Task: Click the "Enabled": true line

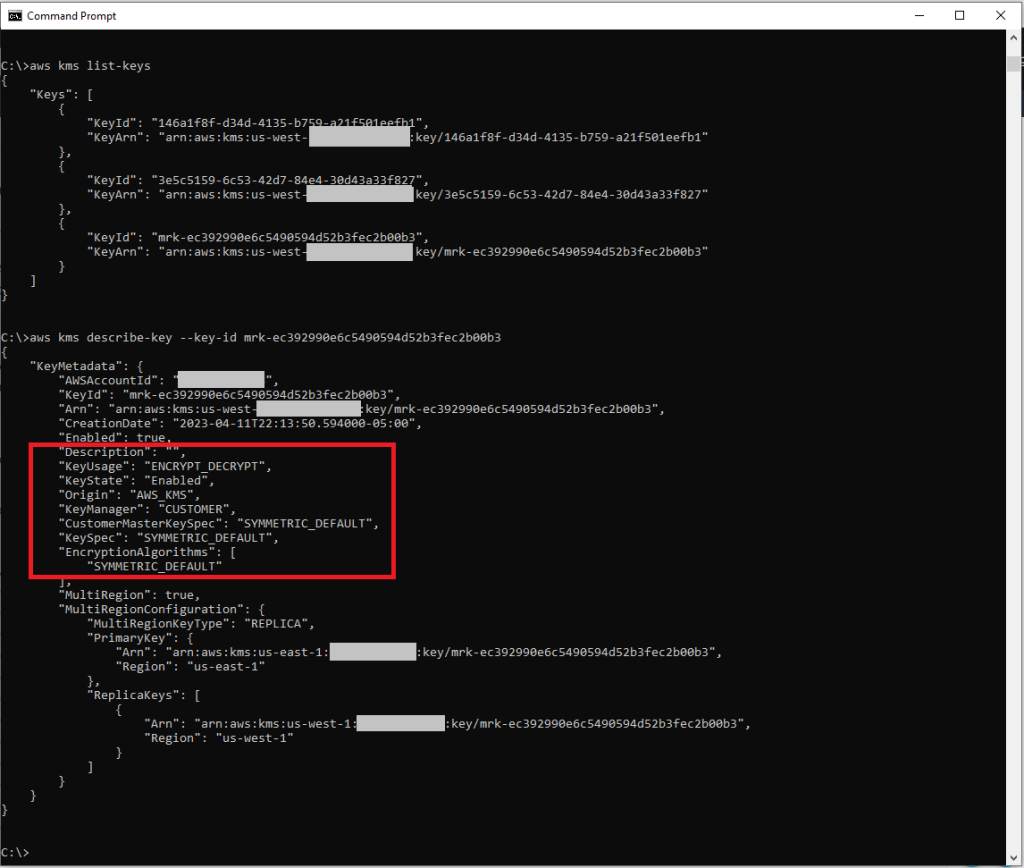Action: (115, 438)
